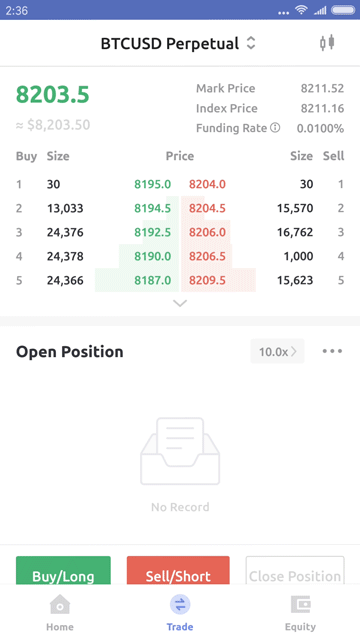
Task: Tap the green Buy/Long button
Action: point(63,571)
